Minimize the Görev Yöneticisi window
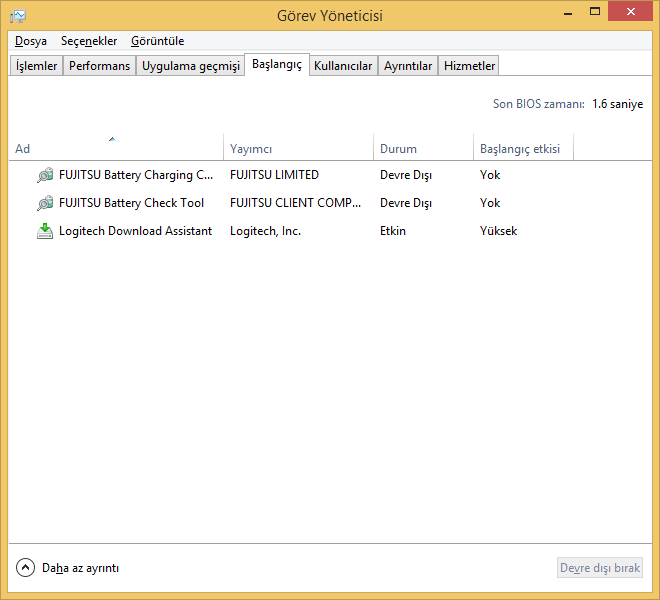The width and height of the screenshot is (660, 600). pyautogui.click(x=568, y=13)
